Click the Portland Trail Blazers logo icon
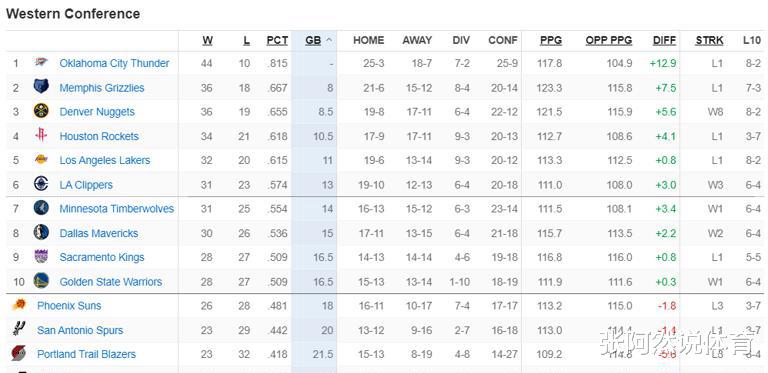The height and width of the screenshot is (373, 768). (x=19, y=353)
